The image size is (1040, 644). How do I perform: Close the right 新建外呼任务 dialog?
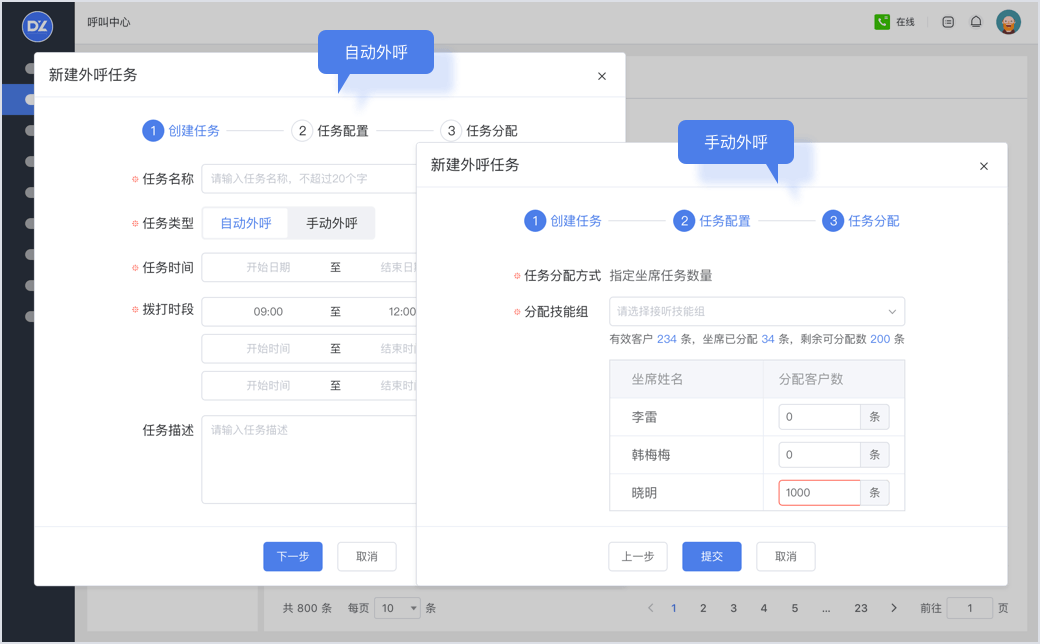(x=983, y=166)
